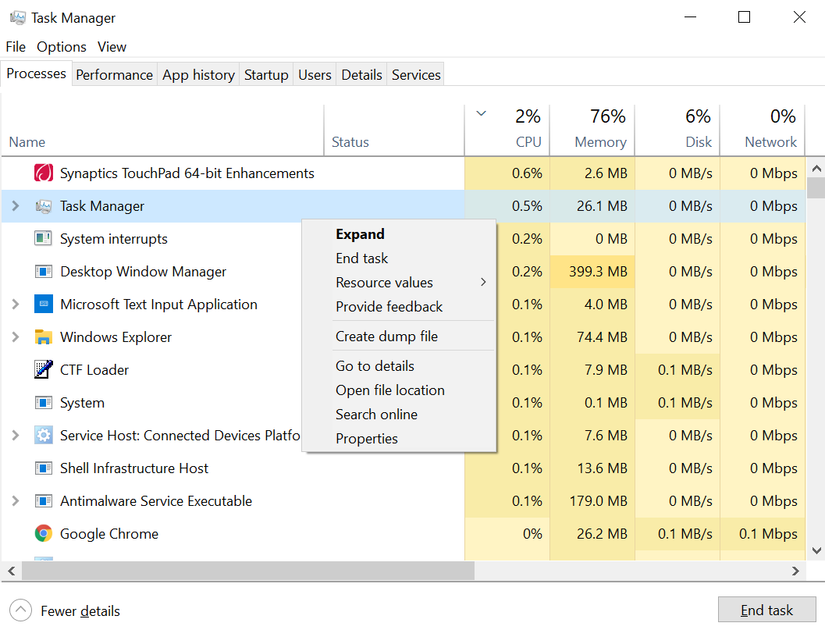Open the Options menu

(61, 46)
